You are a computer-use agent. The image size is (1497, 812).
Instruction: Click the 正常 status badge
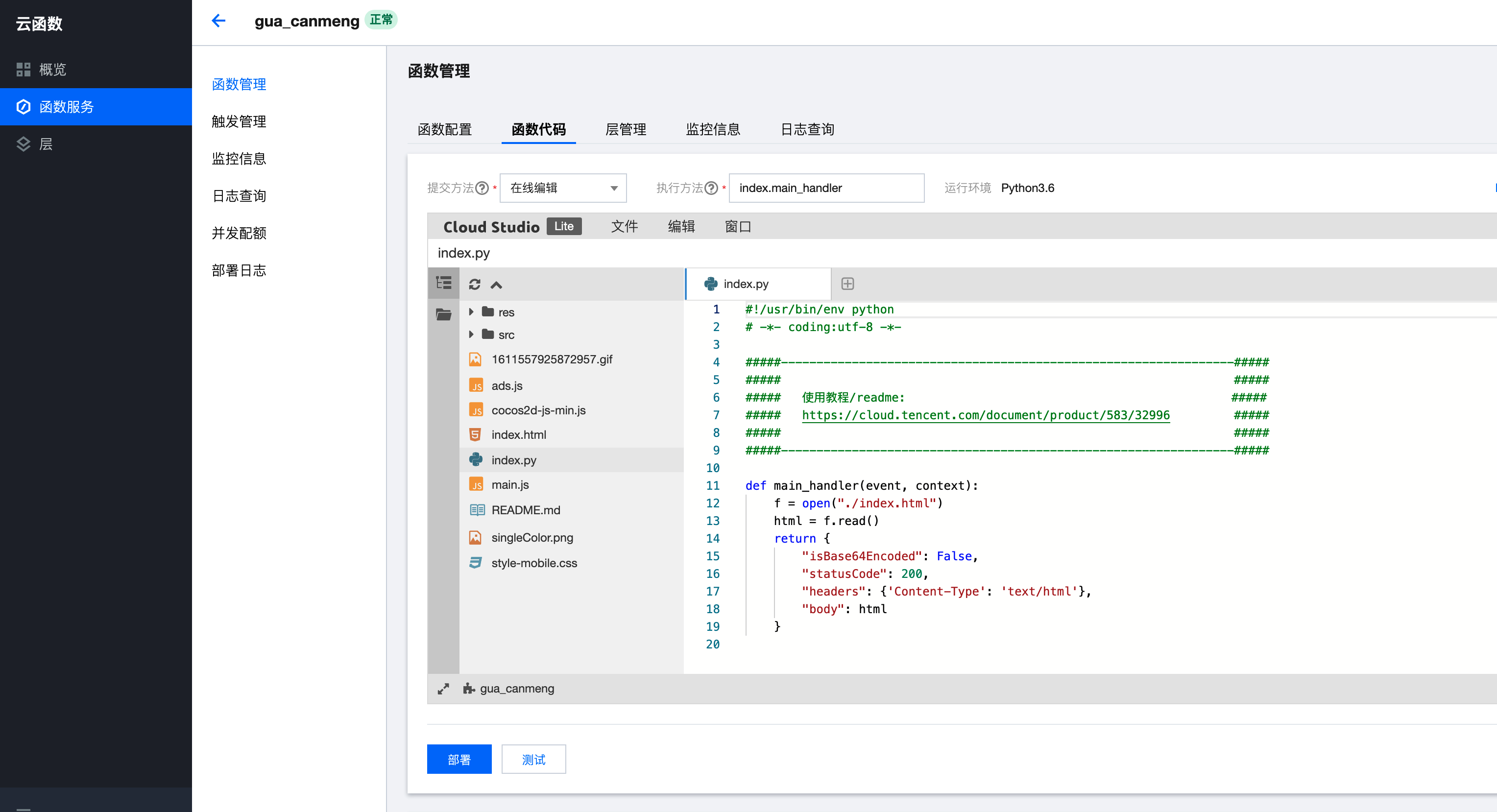point(381,21)
